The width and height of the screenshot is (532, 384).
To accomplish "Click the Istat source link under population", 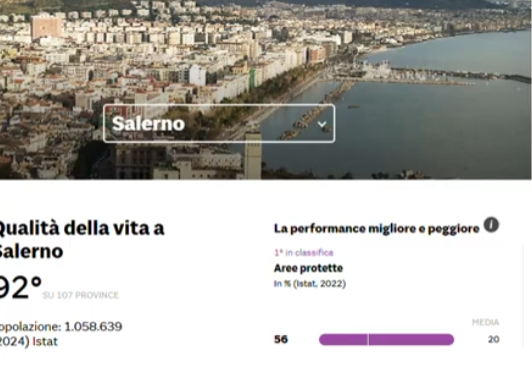I will (45, 341).
